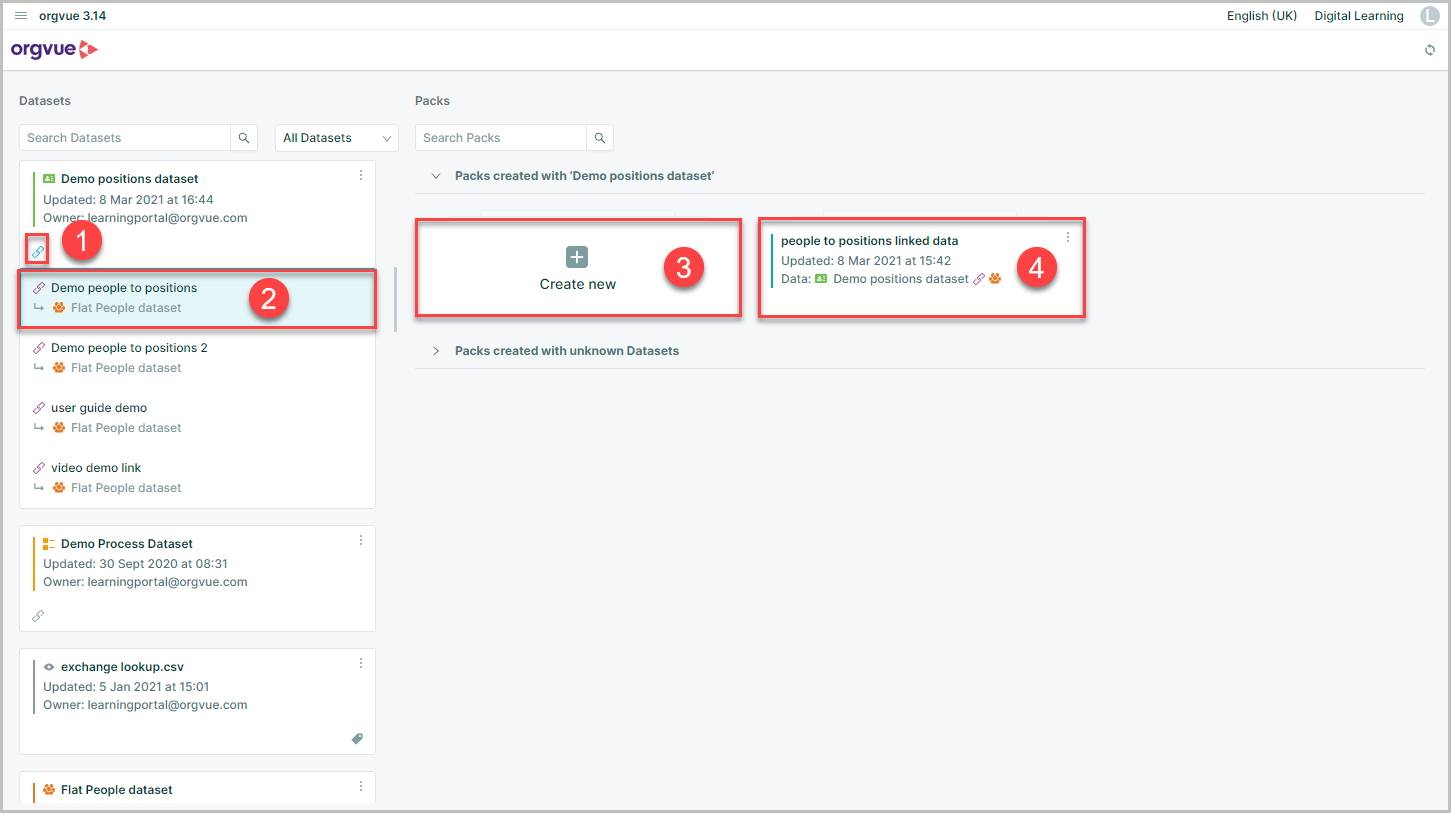Click the search icon next to Search Packs
Viewport: 1451px width, 813px height.
(600, 138)
